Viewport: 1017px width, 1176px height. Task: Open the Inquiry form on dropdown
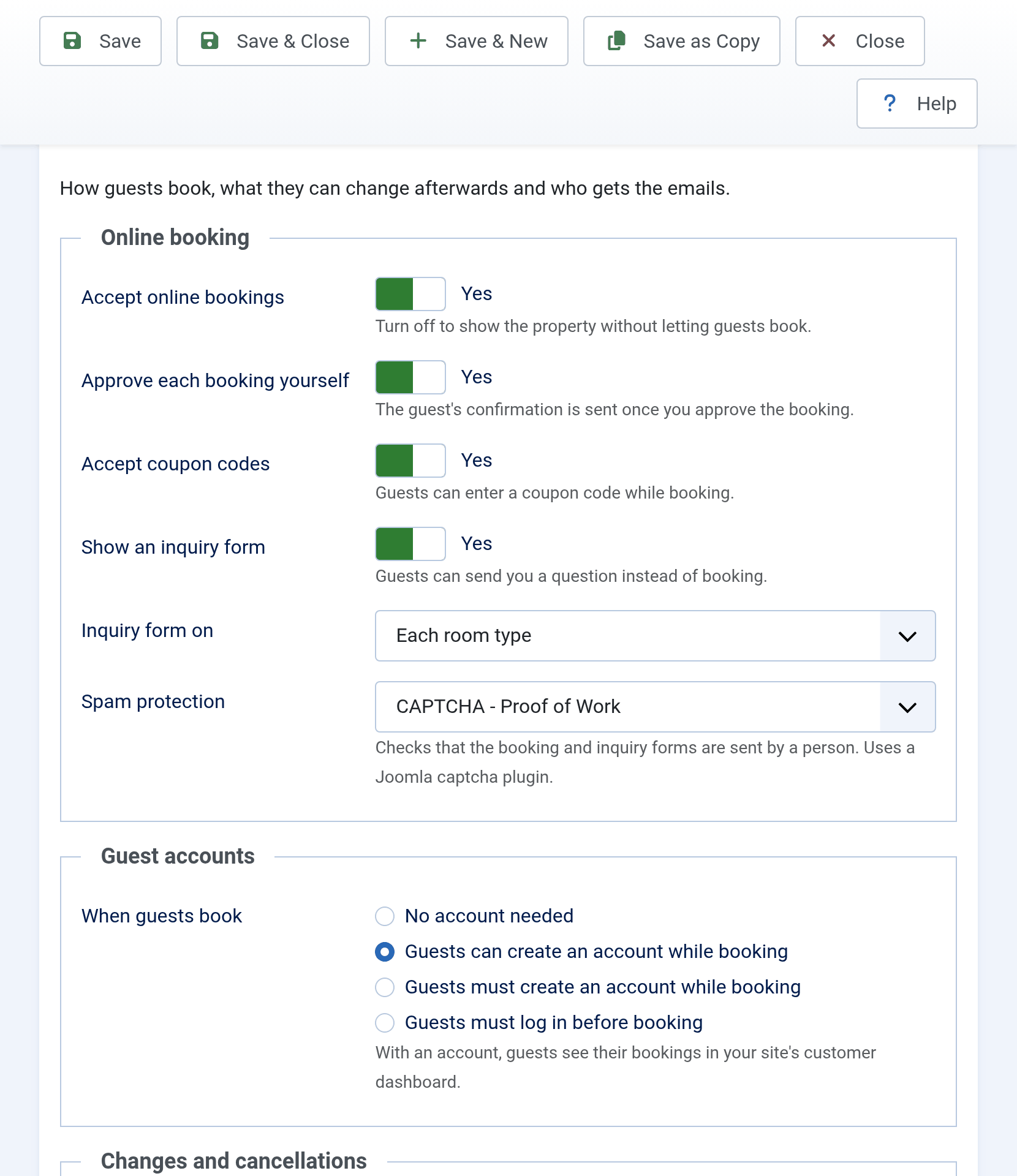[x=656, y=636]
